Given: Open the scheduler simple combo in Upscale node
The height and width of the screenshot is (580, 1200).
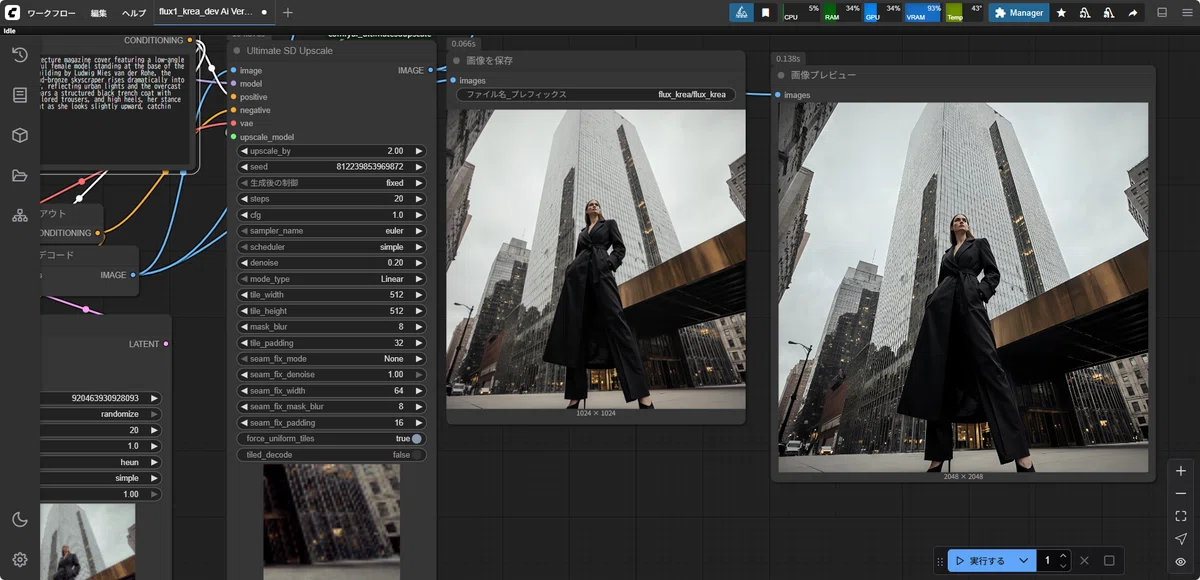Looking at the screenshot, I should click(x=332, y=247).
